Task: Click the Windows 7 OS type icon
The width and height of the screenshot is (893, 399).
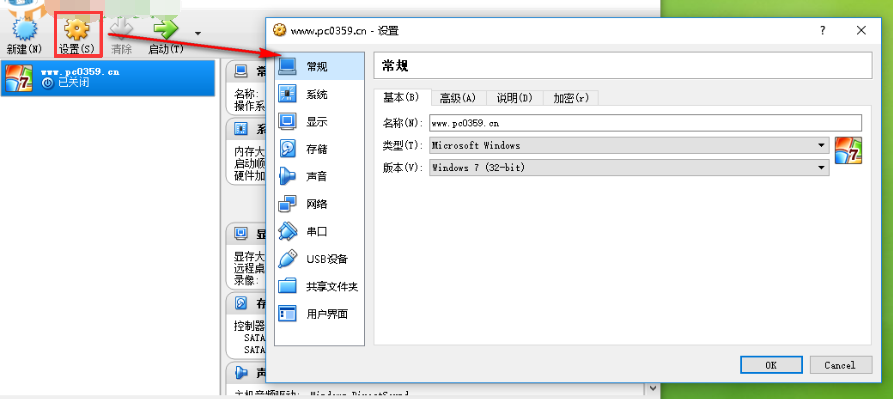Action: point(848,150)
